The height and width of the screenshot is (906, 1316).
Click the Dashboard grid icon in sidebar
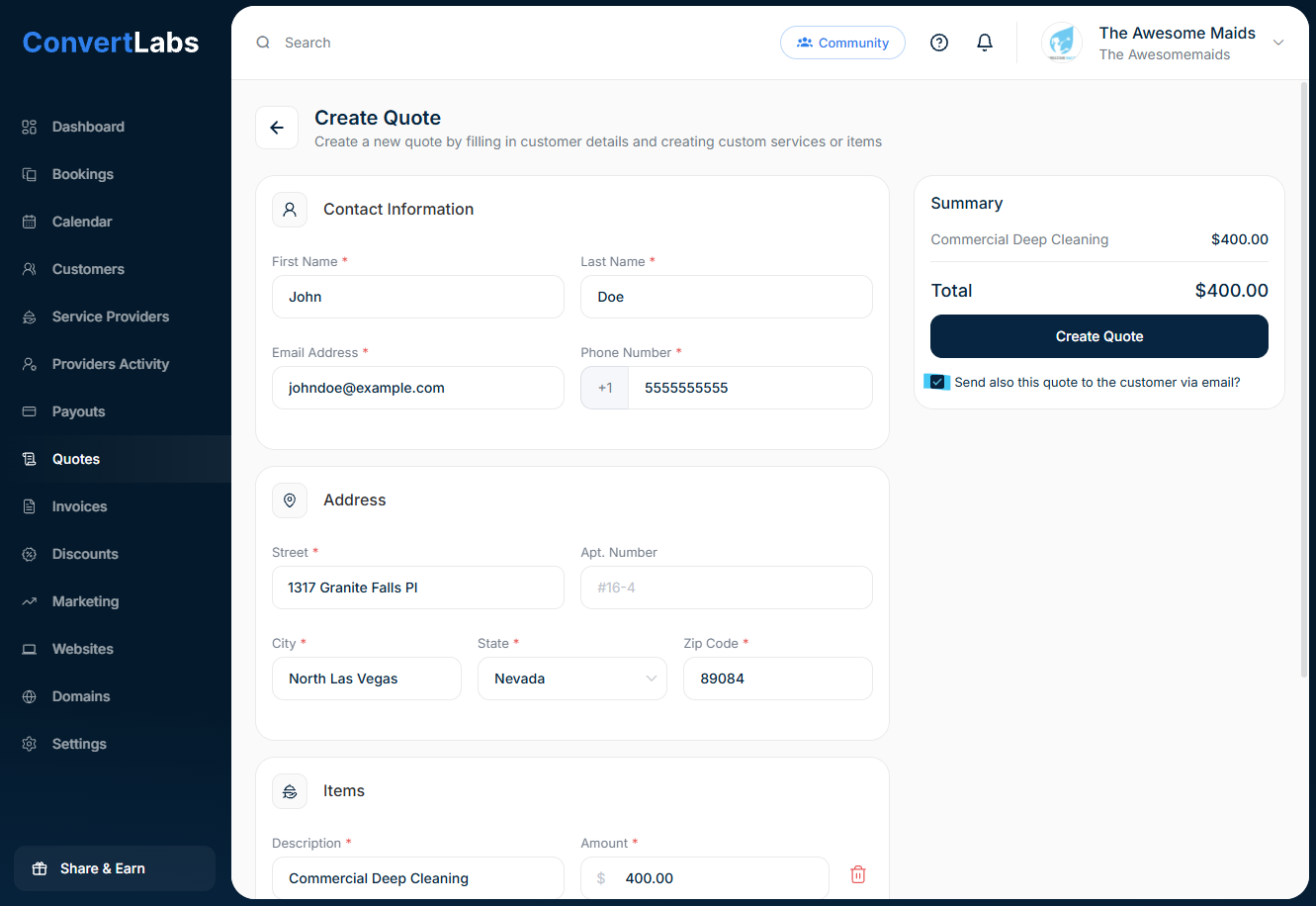[x=30, y=127]
